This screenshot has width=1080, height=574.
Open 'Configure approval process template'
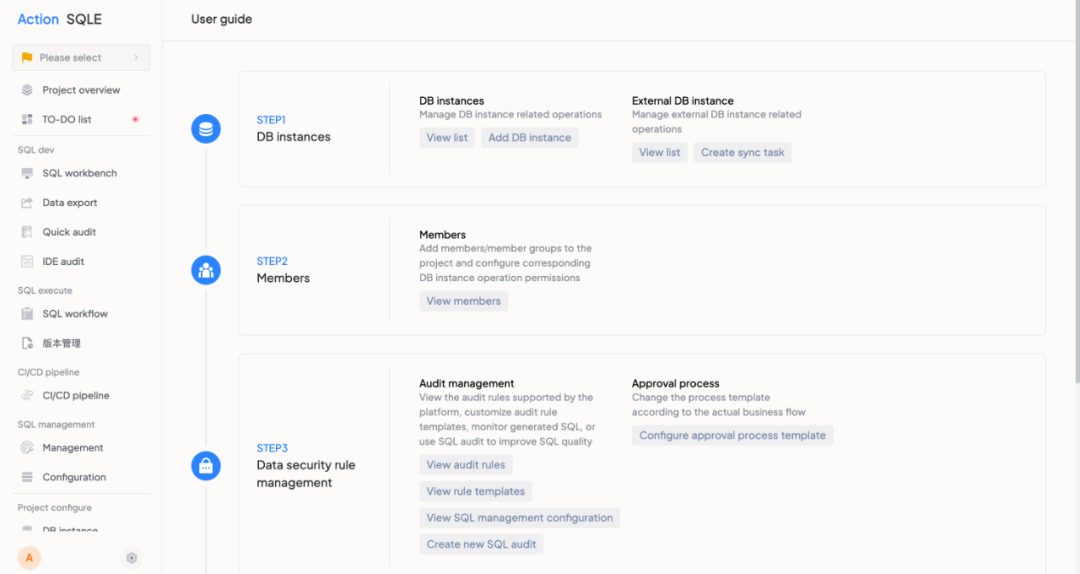tap(732, 436)
